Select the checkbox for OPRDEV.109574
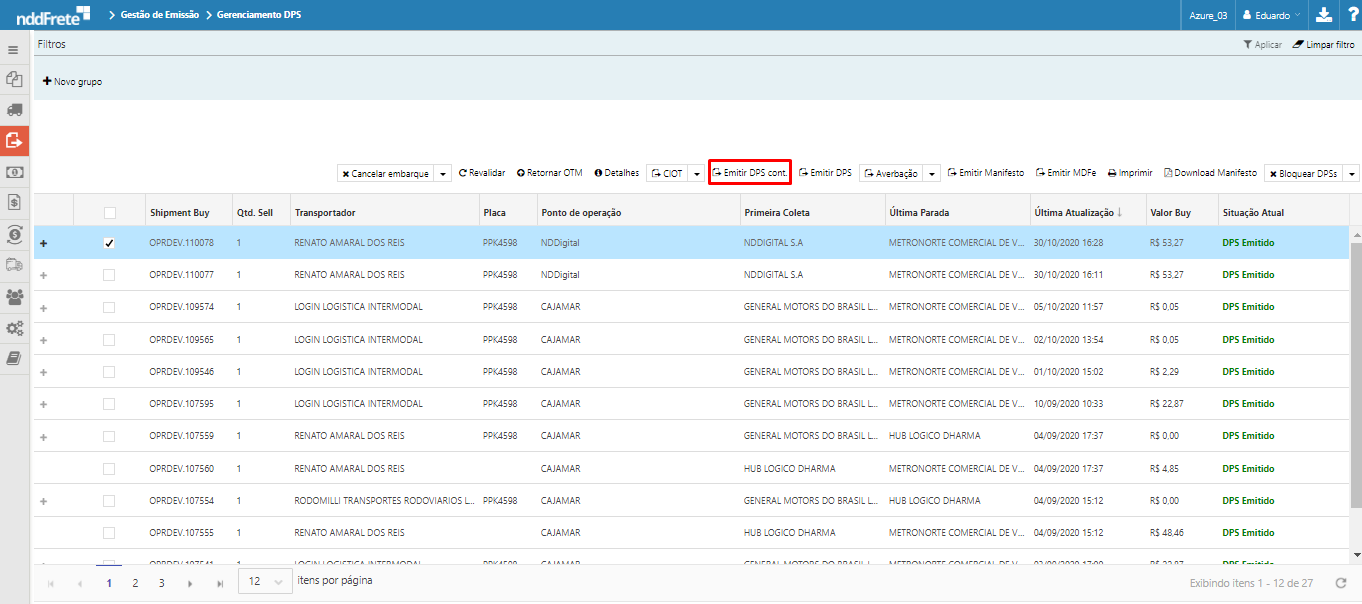The width and height of the screenshot is (1362, 604). pos(109,307)
